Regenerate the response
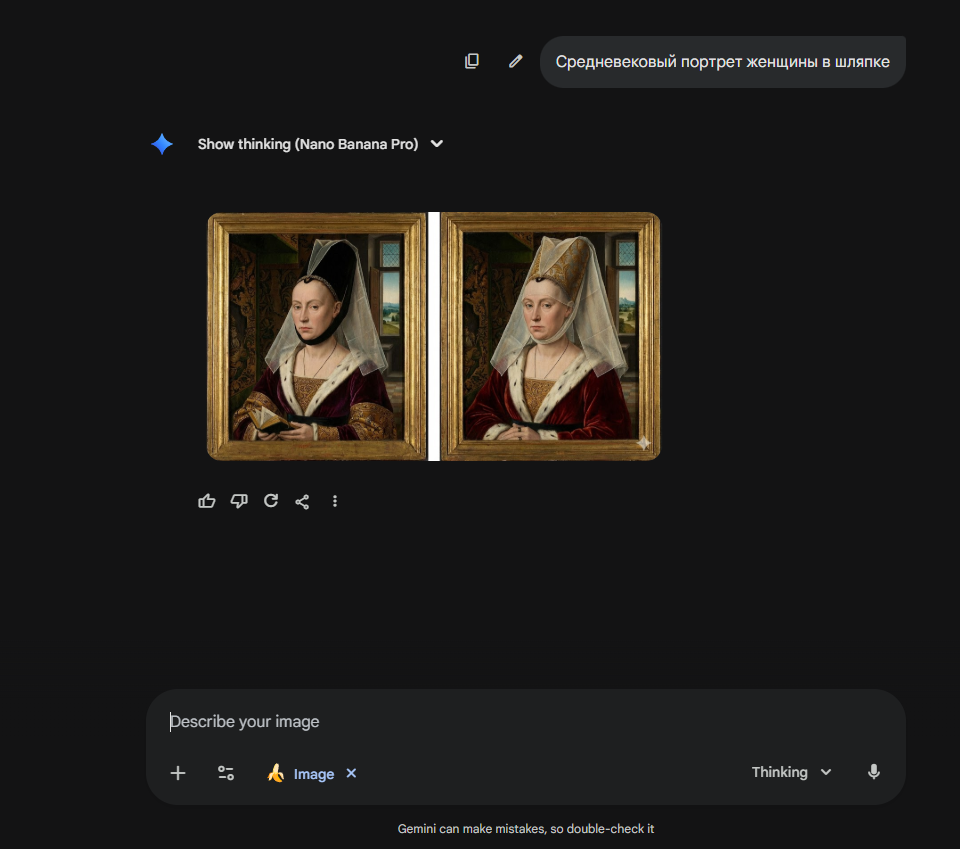Viewport: 960px width, 849px height. 271,501
